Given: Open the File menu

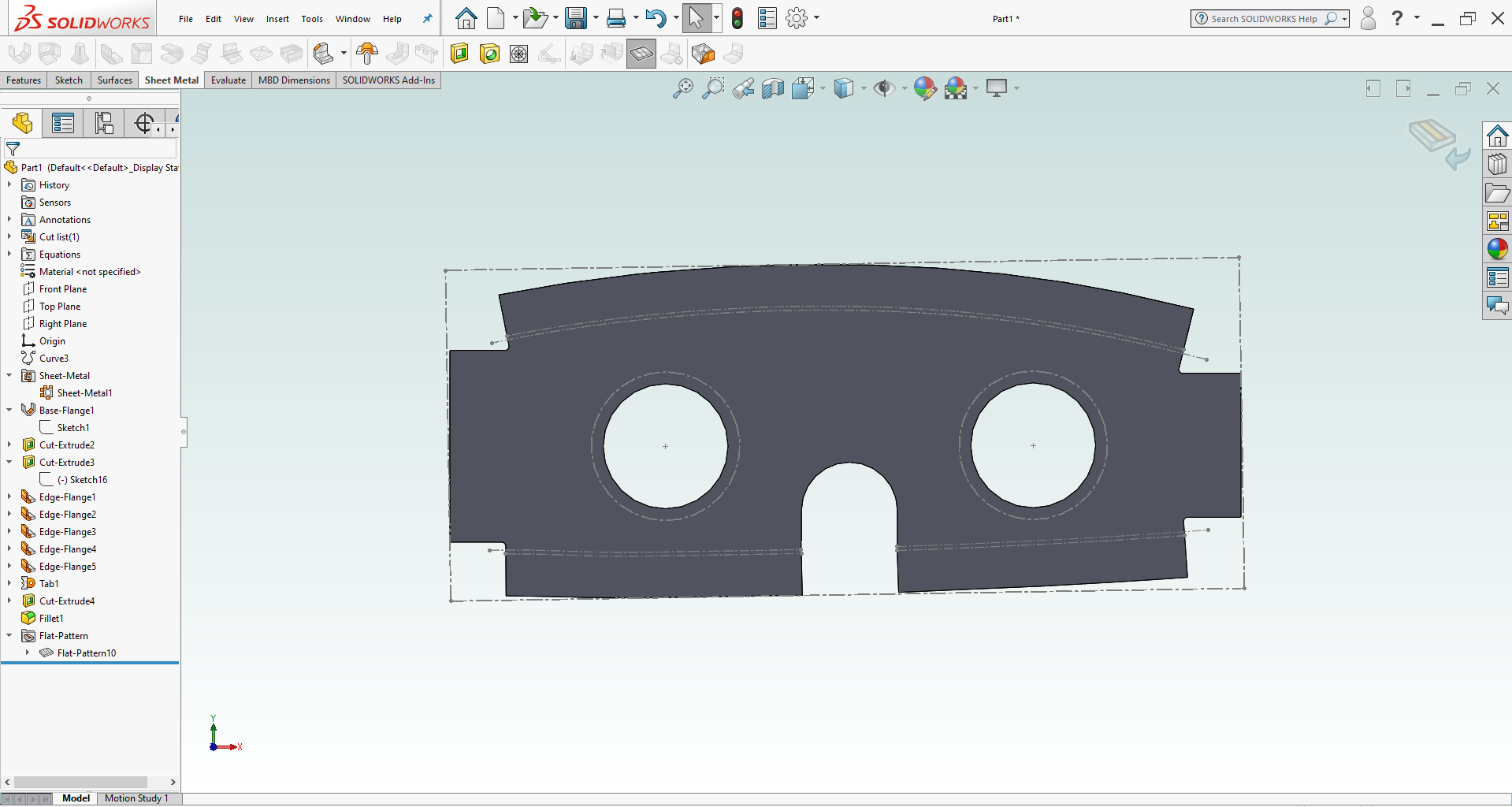Looking at the screenshot, I should click(186, 19).
